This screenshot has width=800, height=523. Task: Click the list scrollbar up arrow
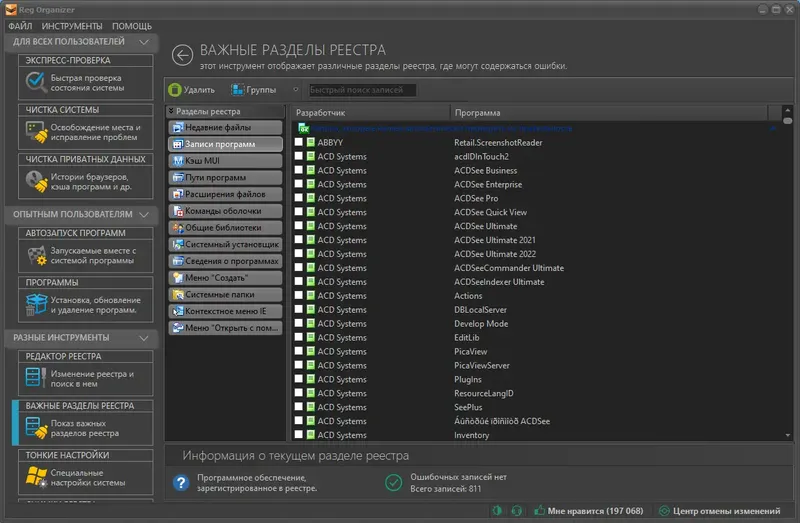pos(788,111)
